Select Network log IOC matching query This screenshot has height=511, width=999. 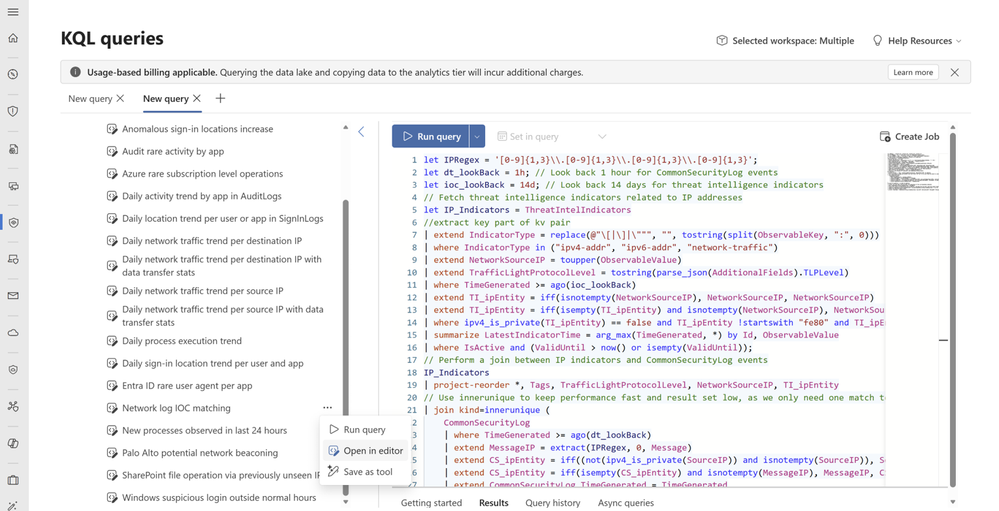[176, 408]
